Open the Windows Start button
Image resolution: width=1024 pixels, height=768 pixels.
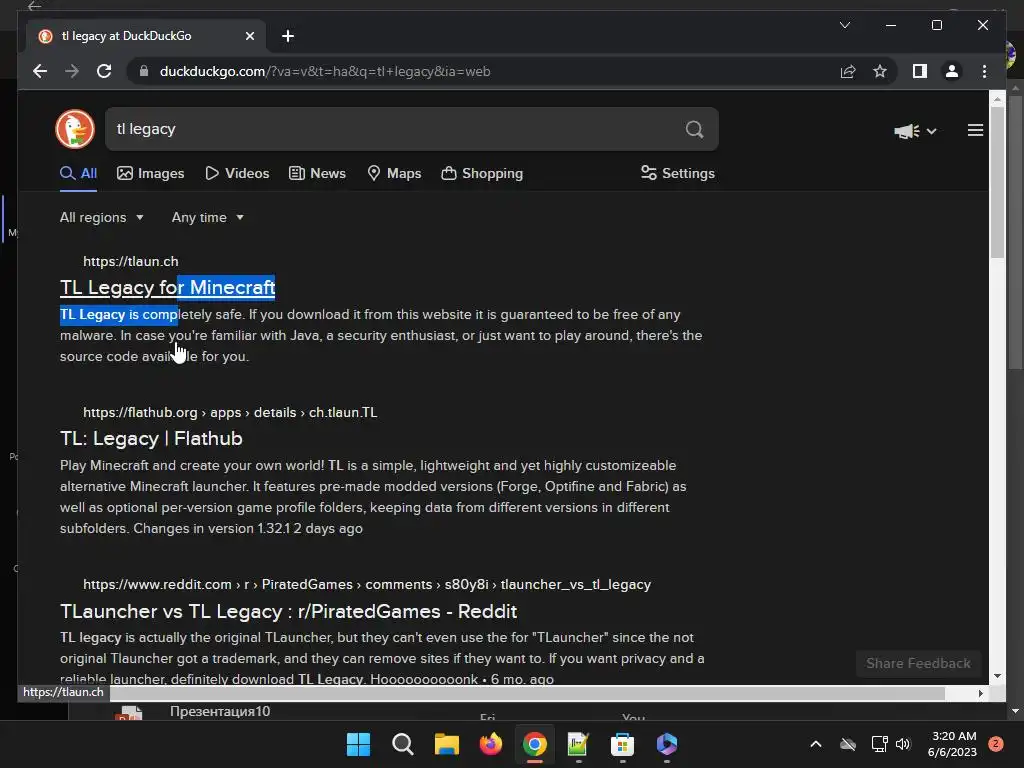(x=358, y=744)
